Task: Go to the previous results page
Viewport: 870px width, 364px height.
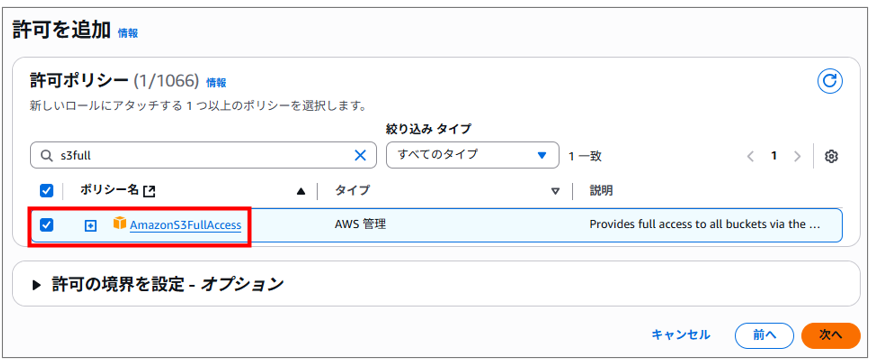Action: 751,156
